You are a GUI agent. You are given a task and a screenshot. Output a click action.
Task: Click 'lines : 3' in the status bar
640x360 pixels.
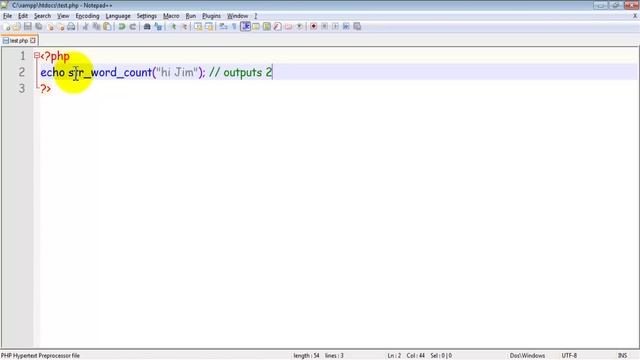pyautogui.click(x=334, y=356)
